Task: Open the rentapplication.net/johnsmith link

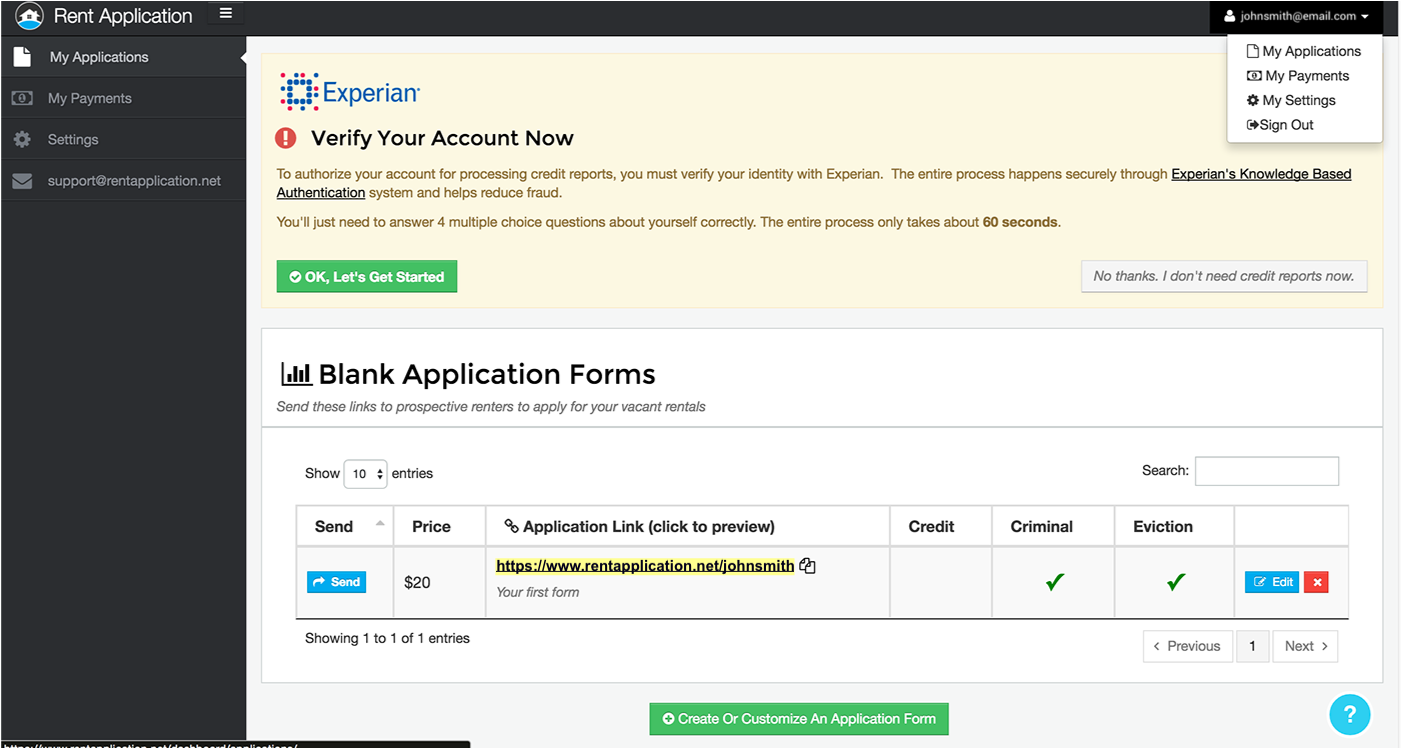Action: tap(645, 566)
